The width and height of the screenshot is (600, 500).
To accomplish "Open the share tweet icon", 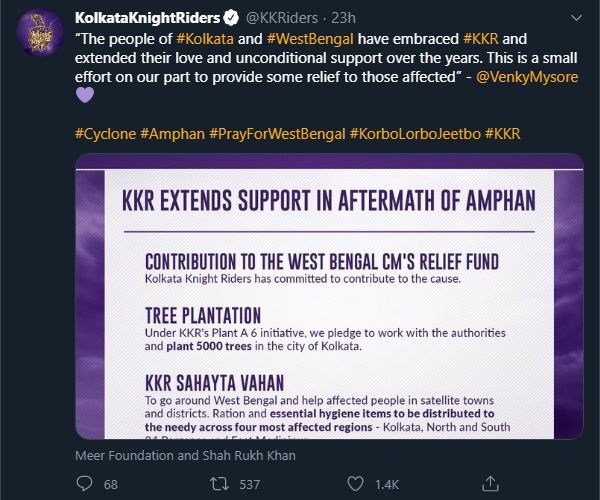I will pos(490,484).
